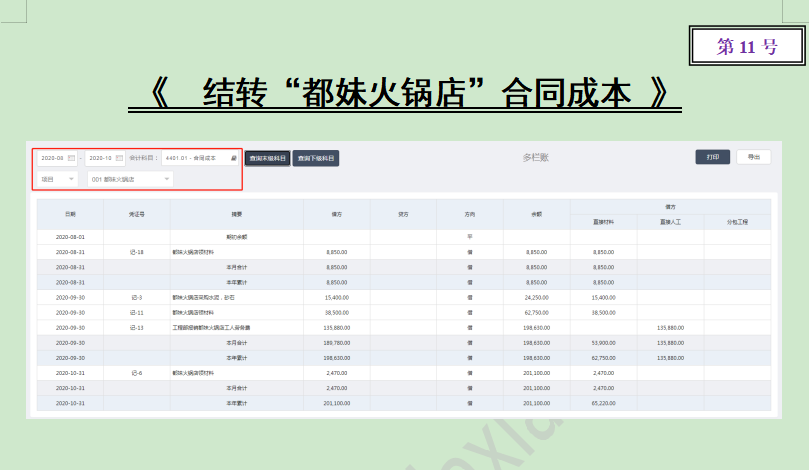Click the 直接人工 column header
809x470 pixels.
point(670,222)
